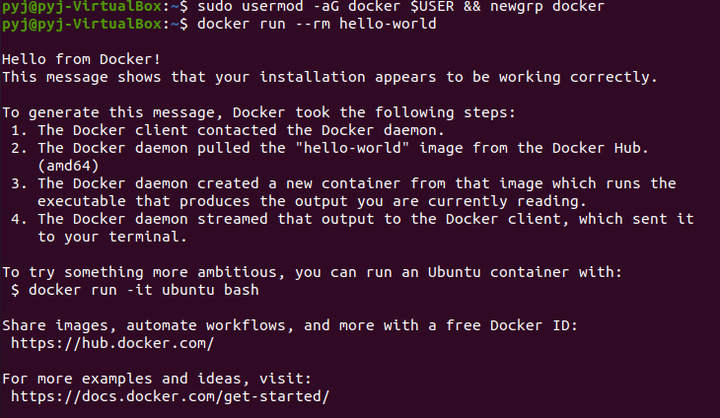Click step 2 text mentioning "hello-world" image

[330, 148]
